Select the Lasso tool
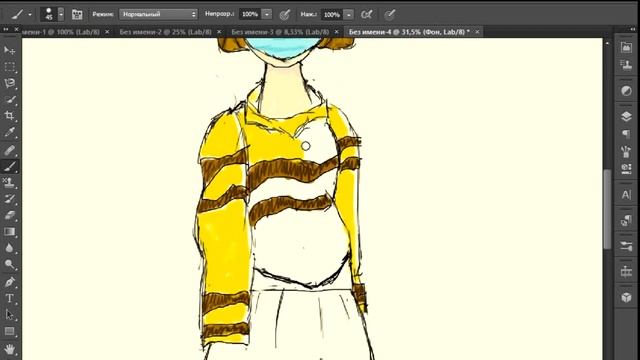The image size is (640, 360). pyautogui.click(x=9, y=83)
